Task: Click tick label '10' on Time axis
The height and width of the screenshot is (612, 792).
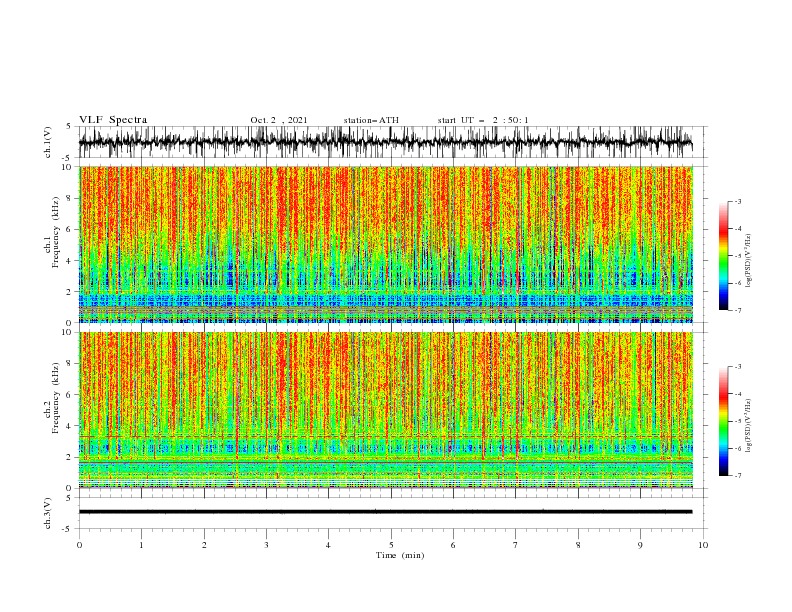Action: (703, 545)
